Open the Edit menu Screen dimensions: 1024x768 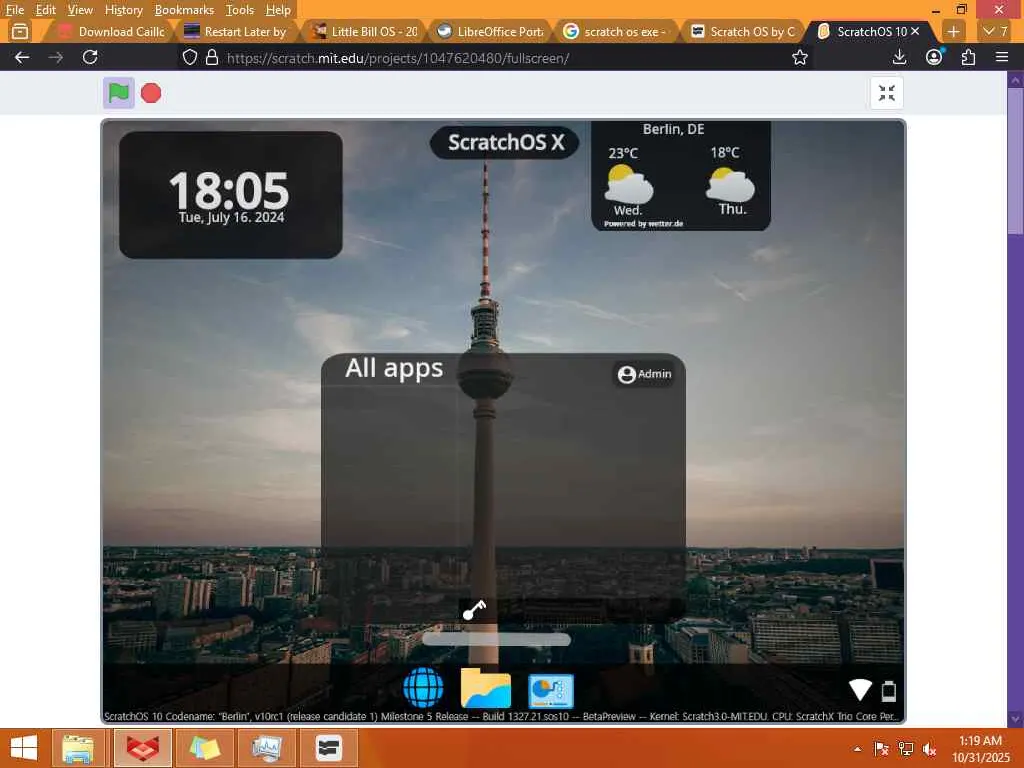[45, 10]
